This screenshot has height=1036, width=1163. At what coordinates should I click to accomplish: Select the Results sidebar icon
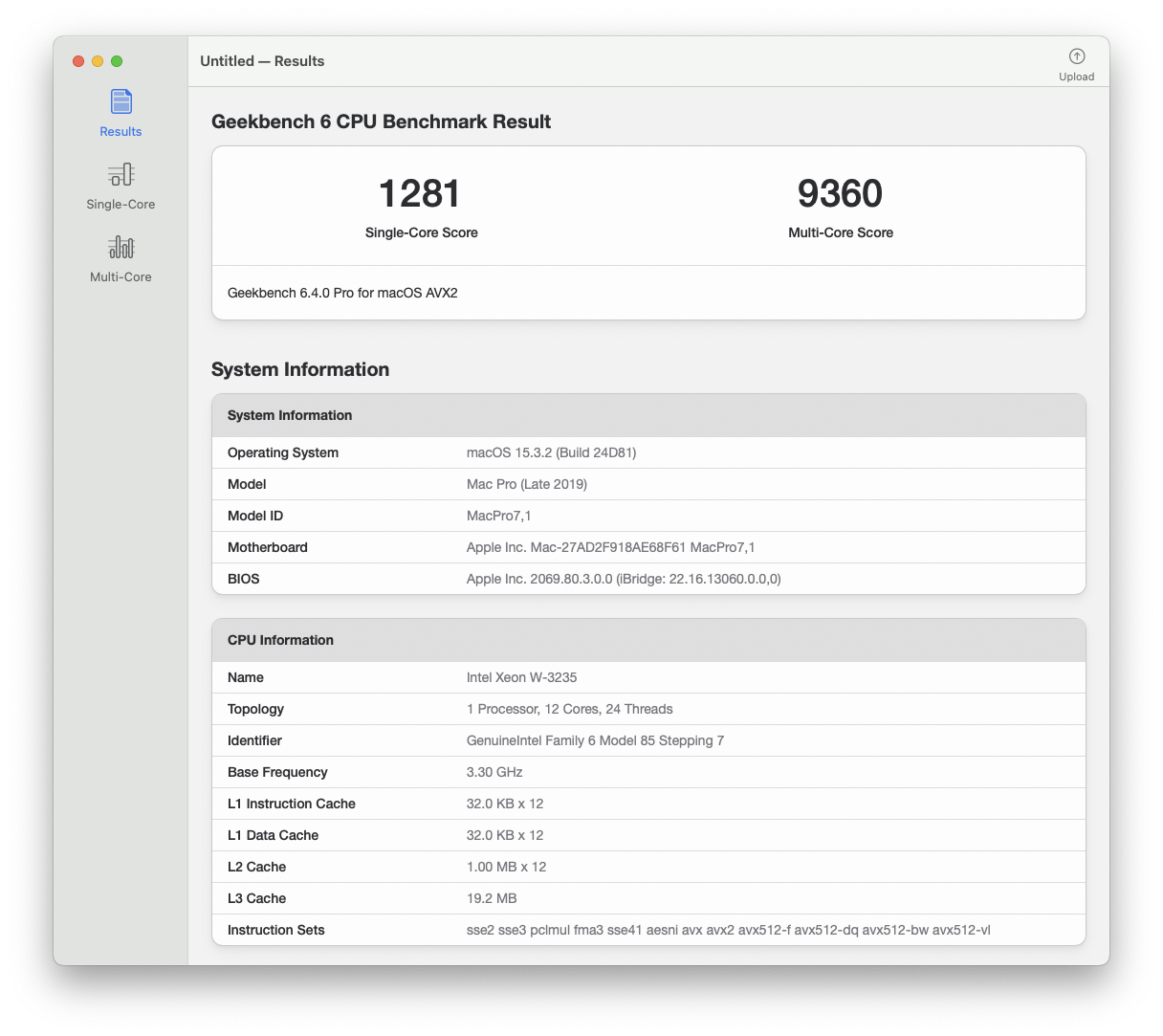[121, 102]
